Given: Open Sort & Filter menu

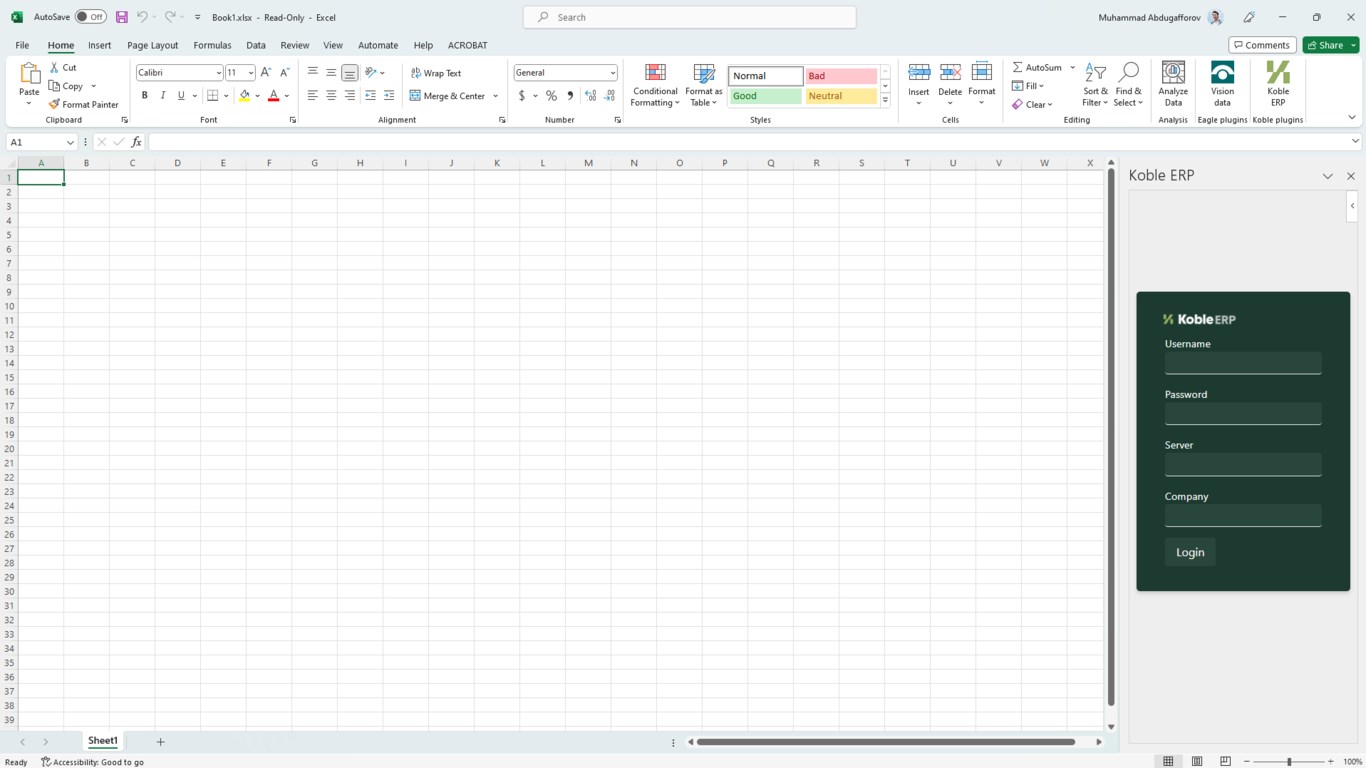Looking at the screenshot, I should [1095, 85].
